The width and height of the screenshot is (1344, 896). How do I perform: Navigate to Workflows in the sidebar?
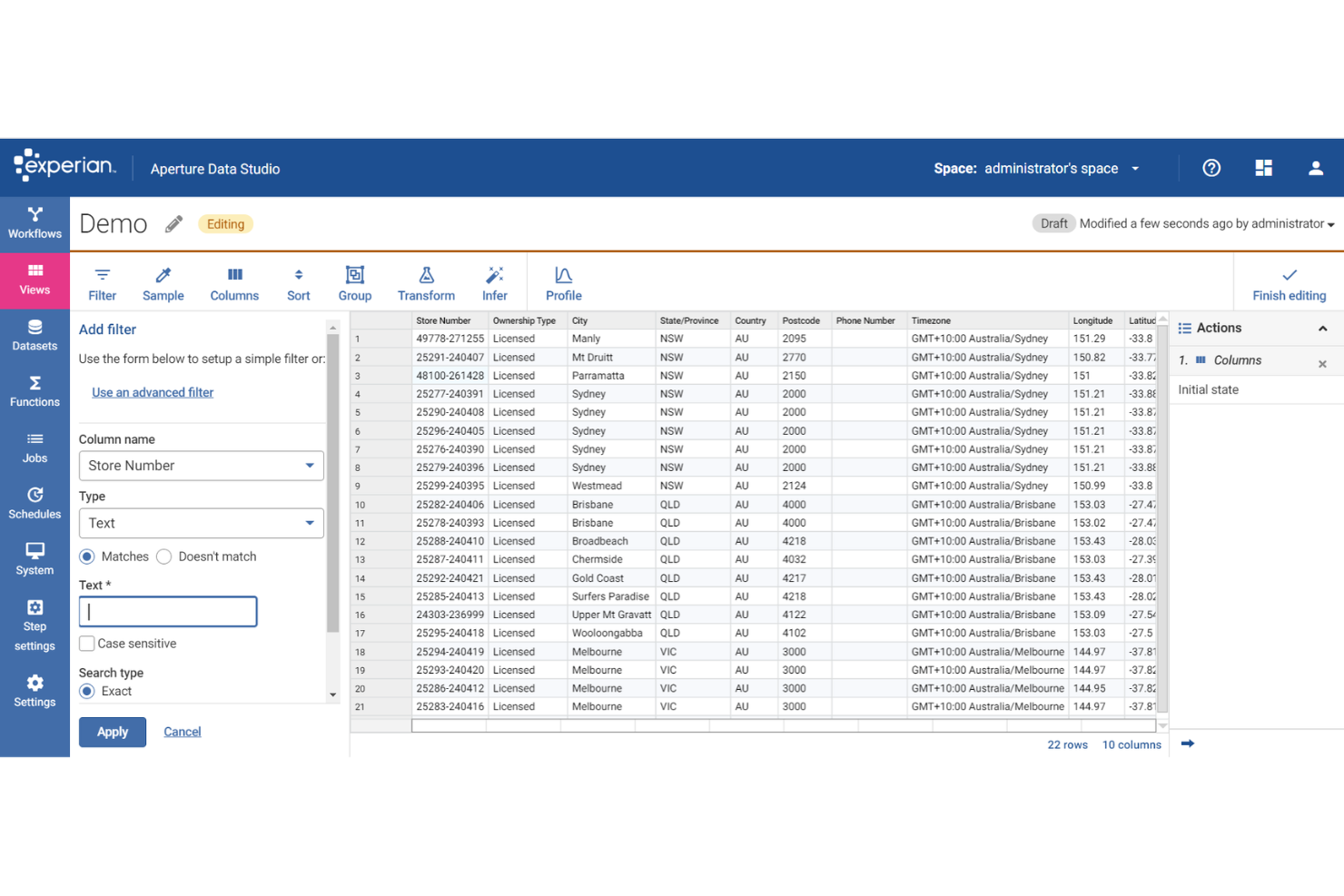point(34,223)
